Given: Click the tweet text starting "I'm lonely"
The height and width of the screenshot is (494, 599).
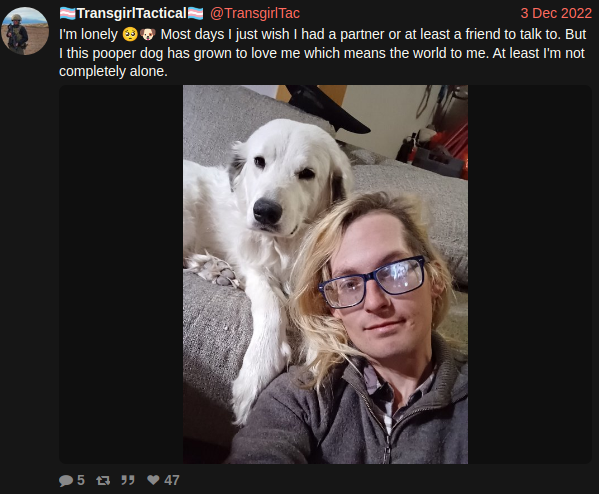Looking at the screenshot, I should point(322,53).
